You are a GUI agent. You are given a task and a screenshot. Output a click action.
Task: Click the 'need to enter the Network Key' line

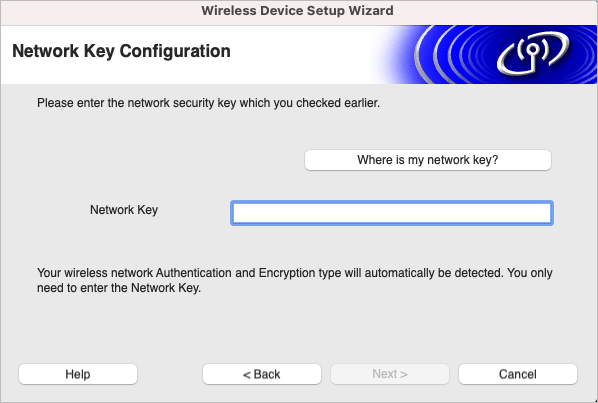[119, 288]
